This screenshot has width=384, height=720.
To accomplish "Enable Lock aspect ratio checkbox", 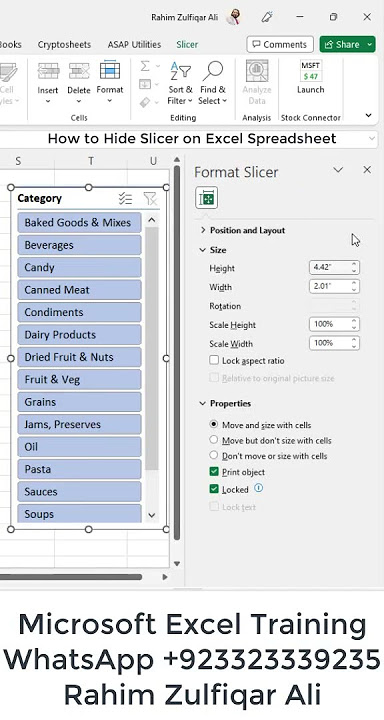I will click(214, 360).
